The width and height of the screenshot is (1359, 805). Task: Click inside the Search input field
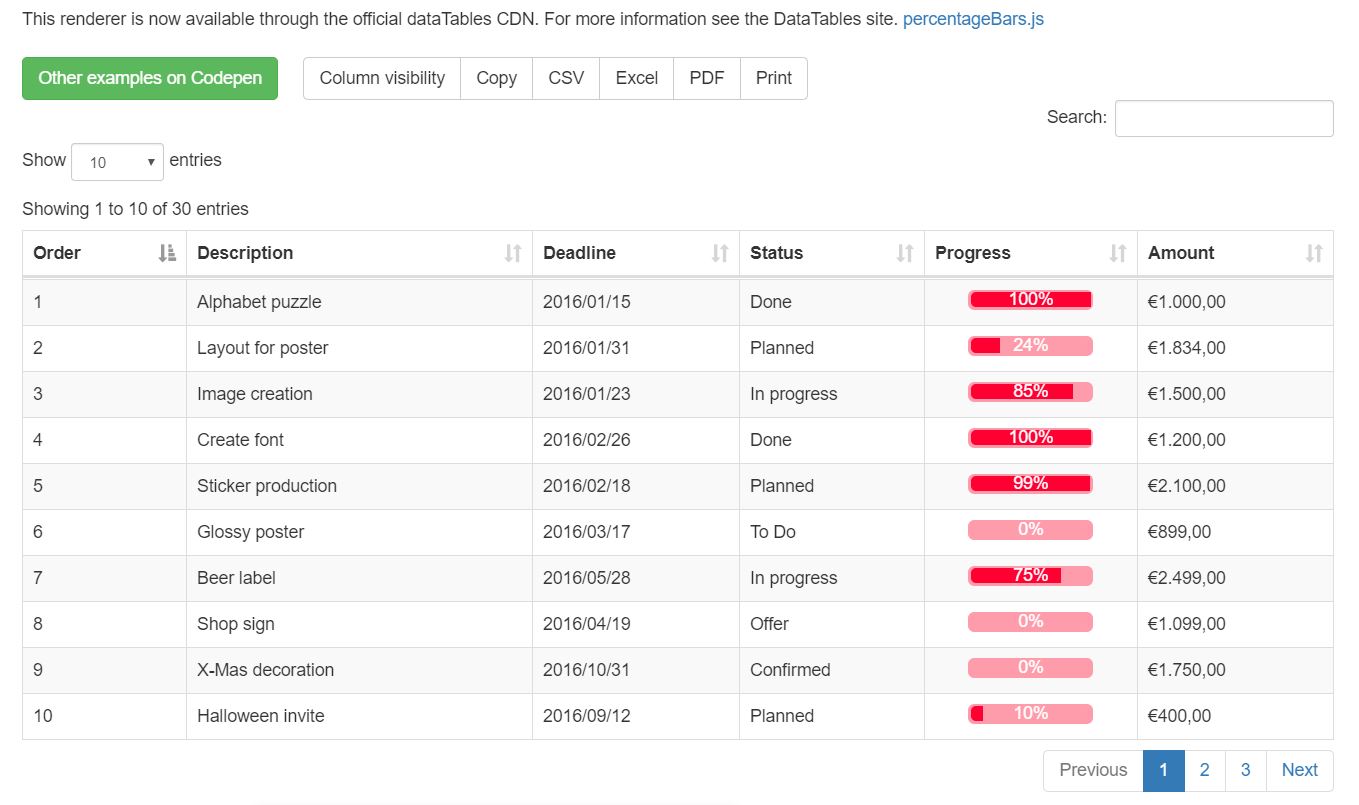1223,118
